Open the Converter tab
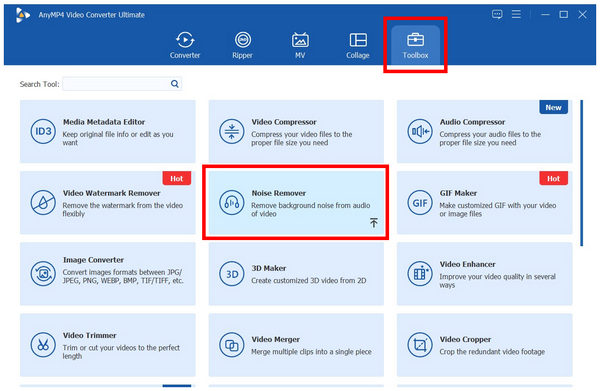Screen dimensions: 600x391 pyautogui.click(x=185, y=45)
